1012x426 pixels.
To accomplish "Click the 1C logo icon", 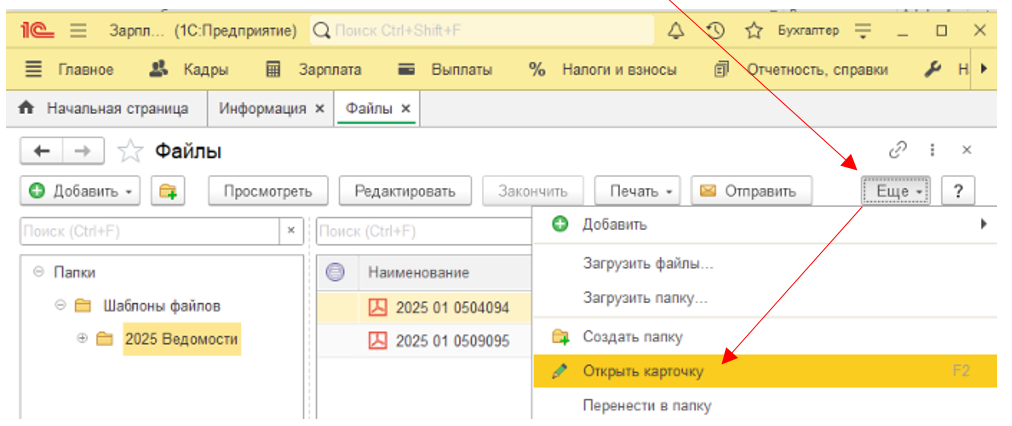I will click(37, 30).
